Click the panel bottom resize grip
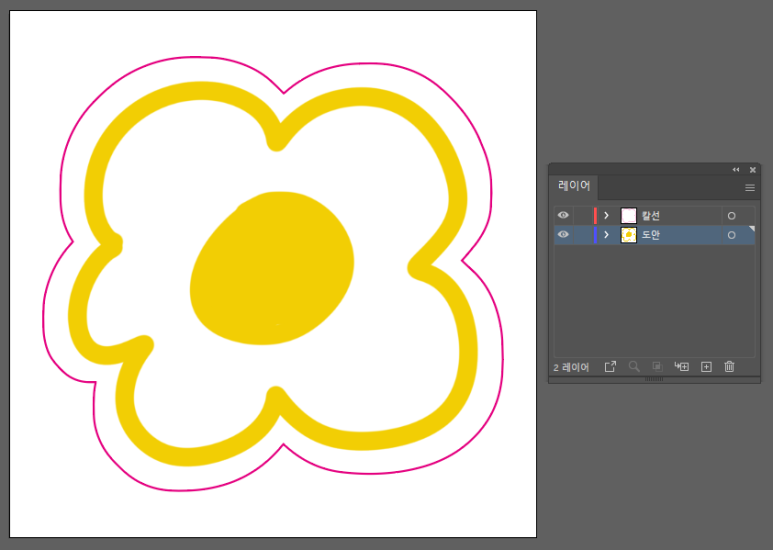This screenshot has width=773, height=550. 654,379
